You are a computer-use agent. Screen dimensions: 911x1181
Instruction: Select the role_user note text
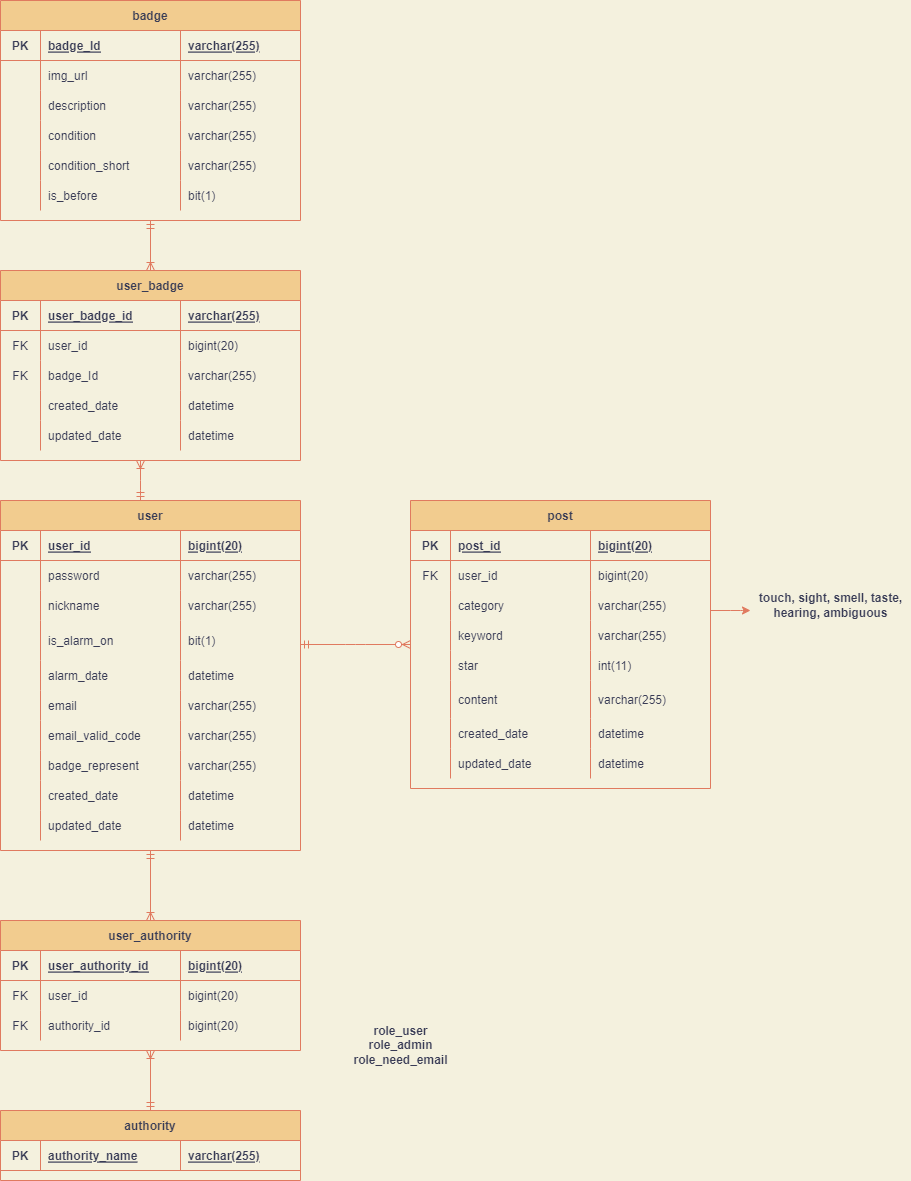point(400,1045)
